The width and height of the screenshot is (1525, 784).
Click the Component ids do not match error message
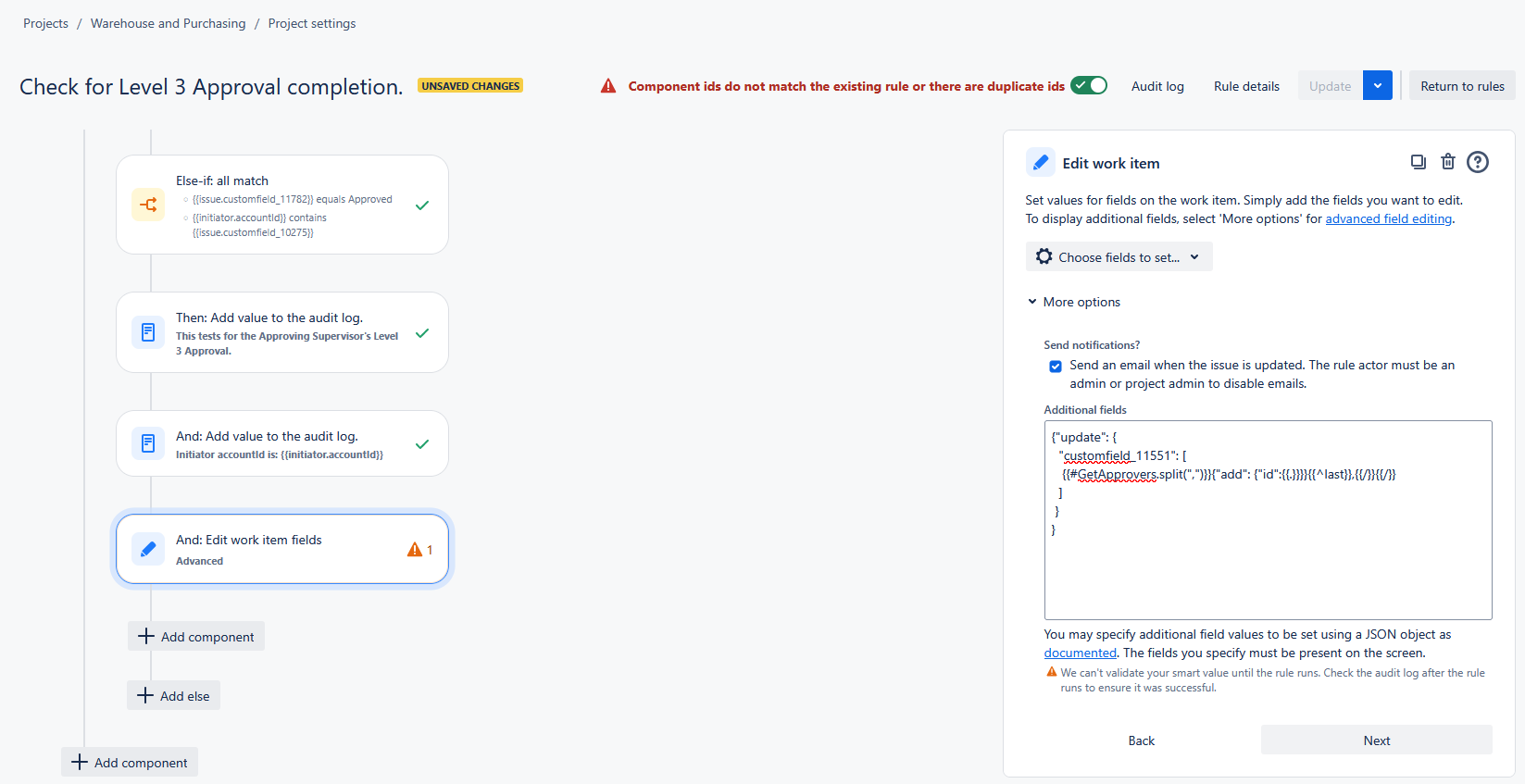(x=846, y=86)
